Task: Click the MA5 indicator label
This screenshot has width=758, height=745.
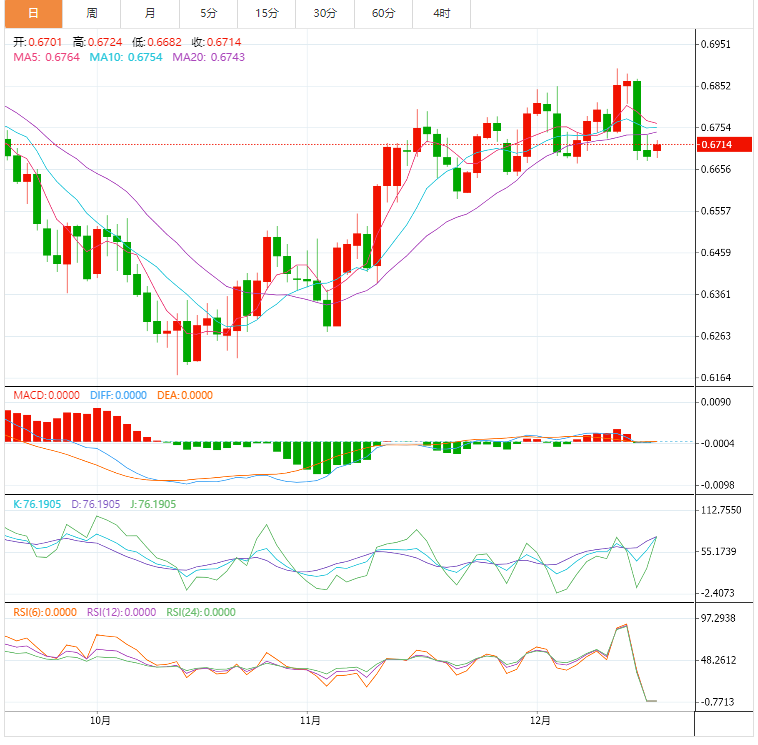Action: (46, 58)
